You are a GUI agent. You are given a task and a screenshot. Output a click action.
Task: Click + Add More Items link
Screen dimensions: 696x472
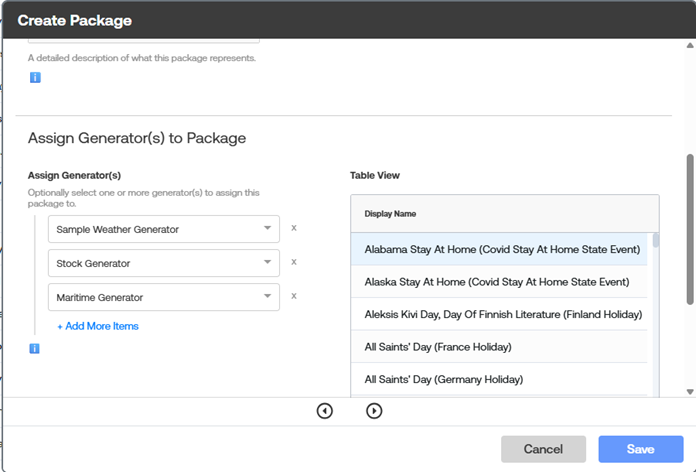(x=98, y=326)
